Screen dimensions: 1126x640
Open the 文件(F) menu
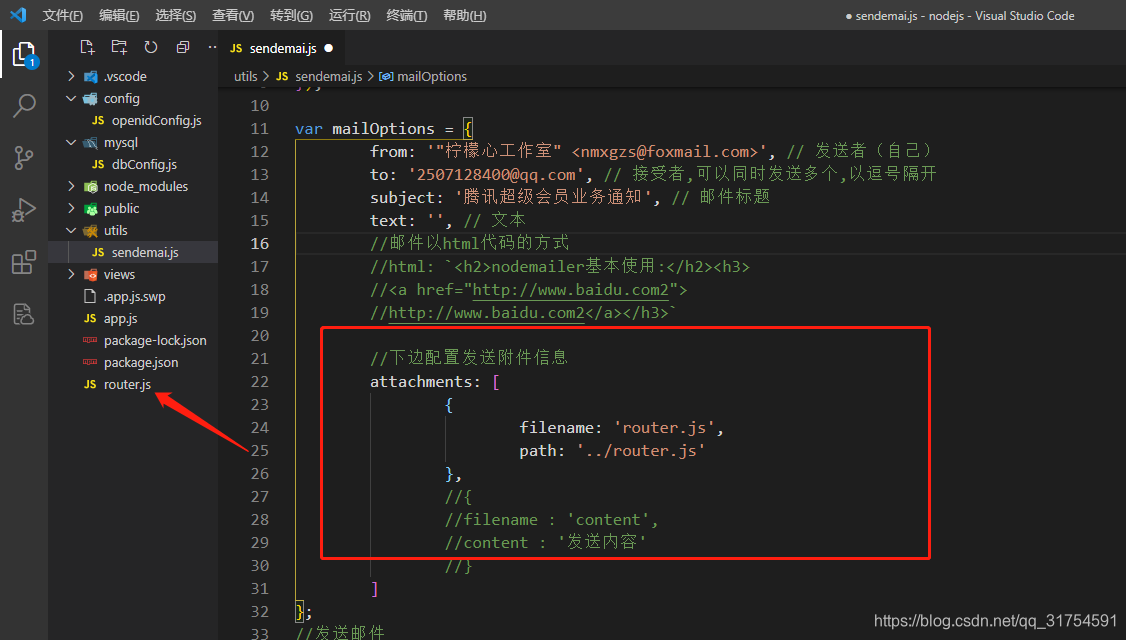pyautogui.click(x=62, y=15)
